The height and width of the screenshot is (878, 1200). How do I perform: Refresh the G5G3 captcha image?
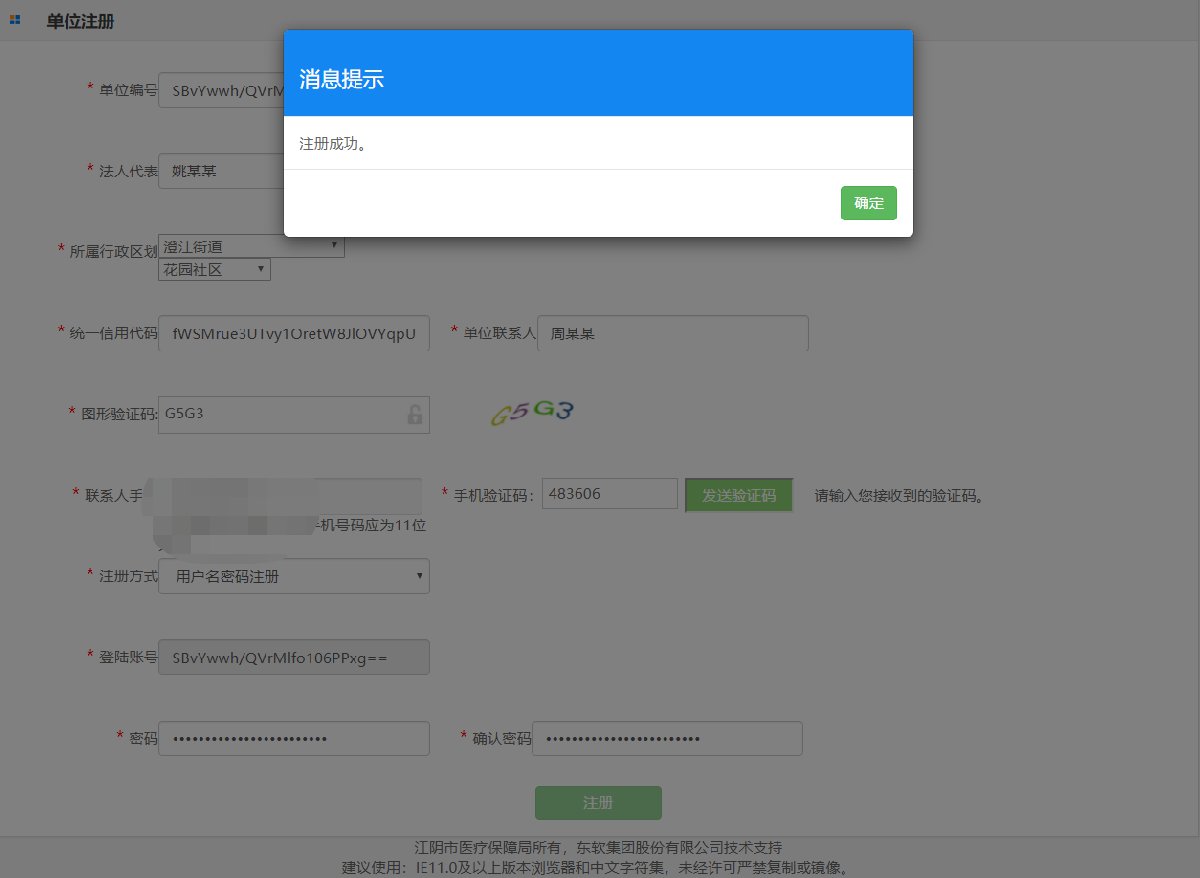(531, 412)
